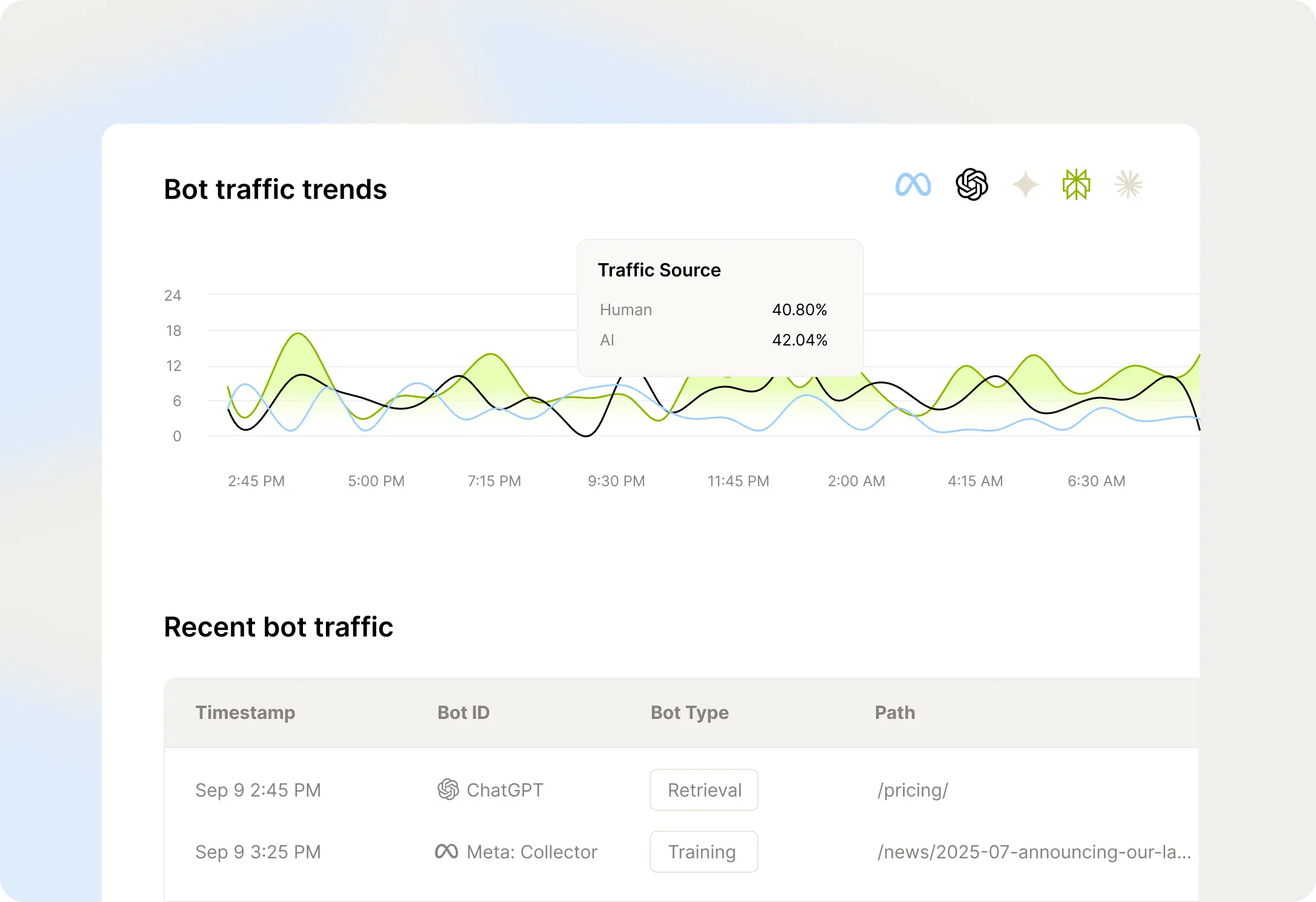Click the Training bot type badge
1316x902 pixels.
(703, 852)
